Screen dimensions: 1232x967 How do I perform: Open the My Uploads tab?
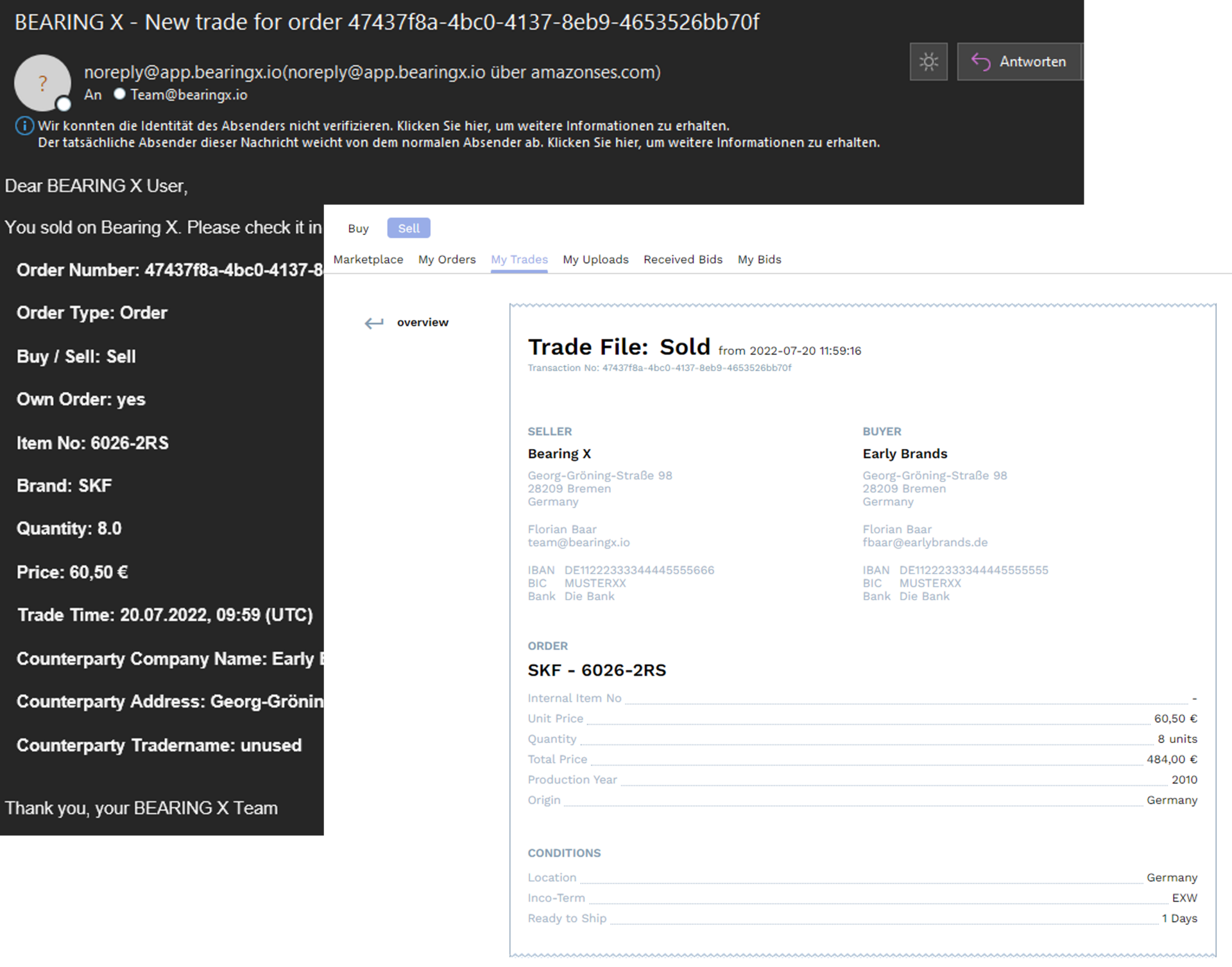pyautogui.click(x=595, y=259)
